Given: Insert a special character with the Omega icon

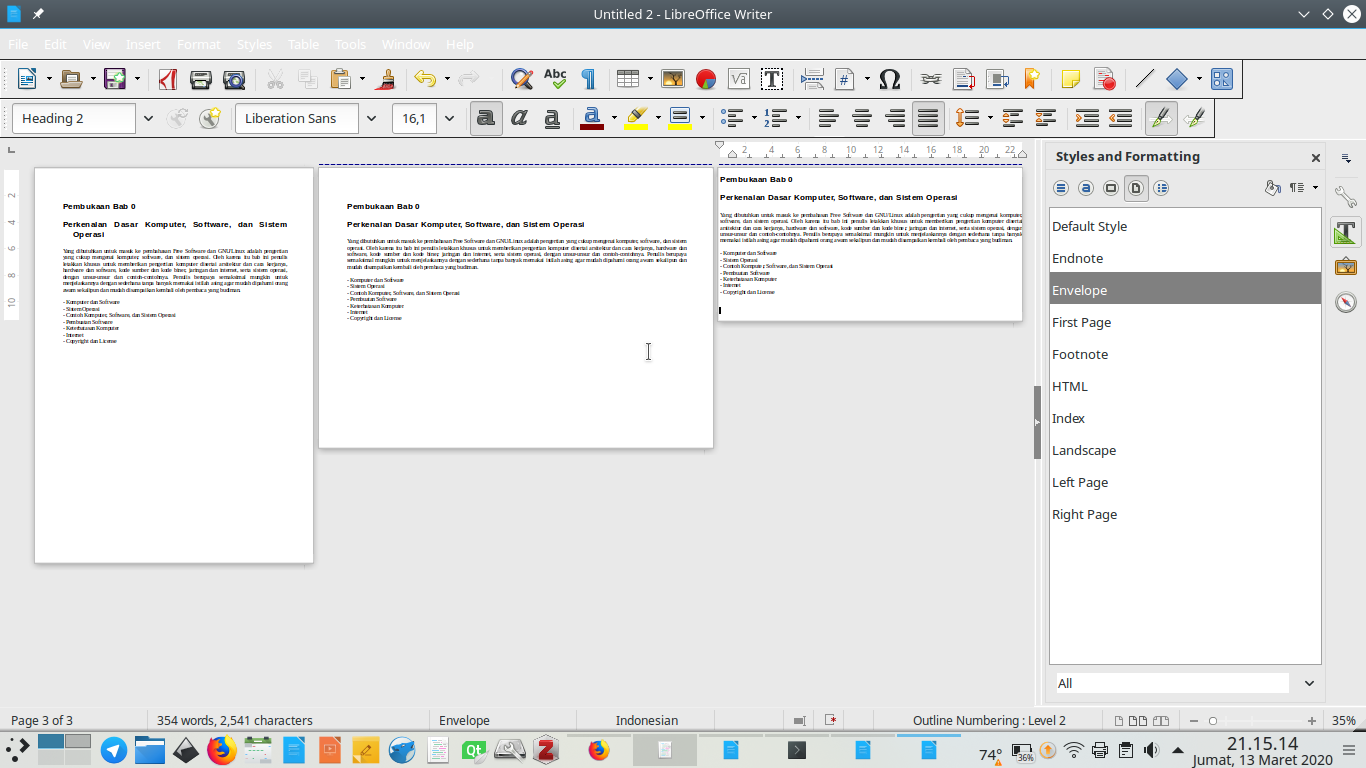Looking at the screenshot, I should tap(889, 78).
